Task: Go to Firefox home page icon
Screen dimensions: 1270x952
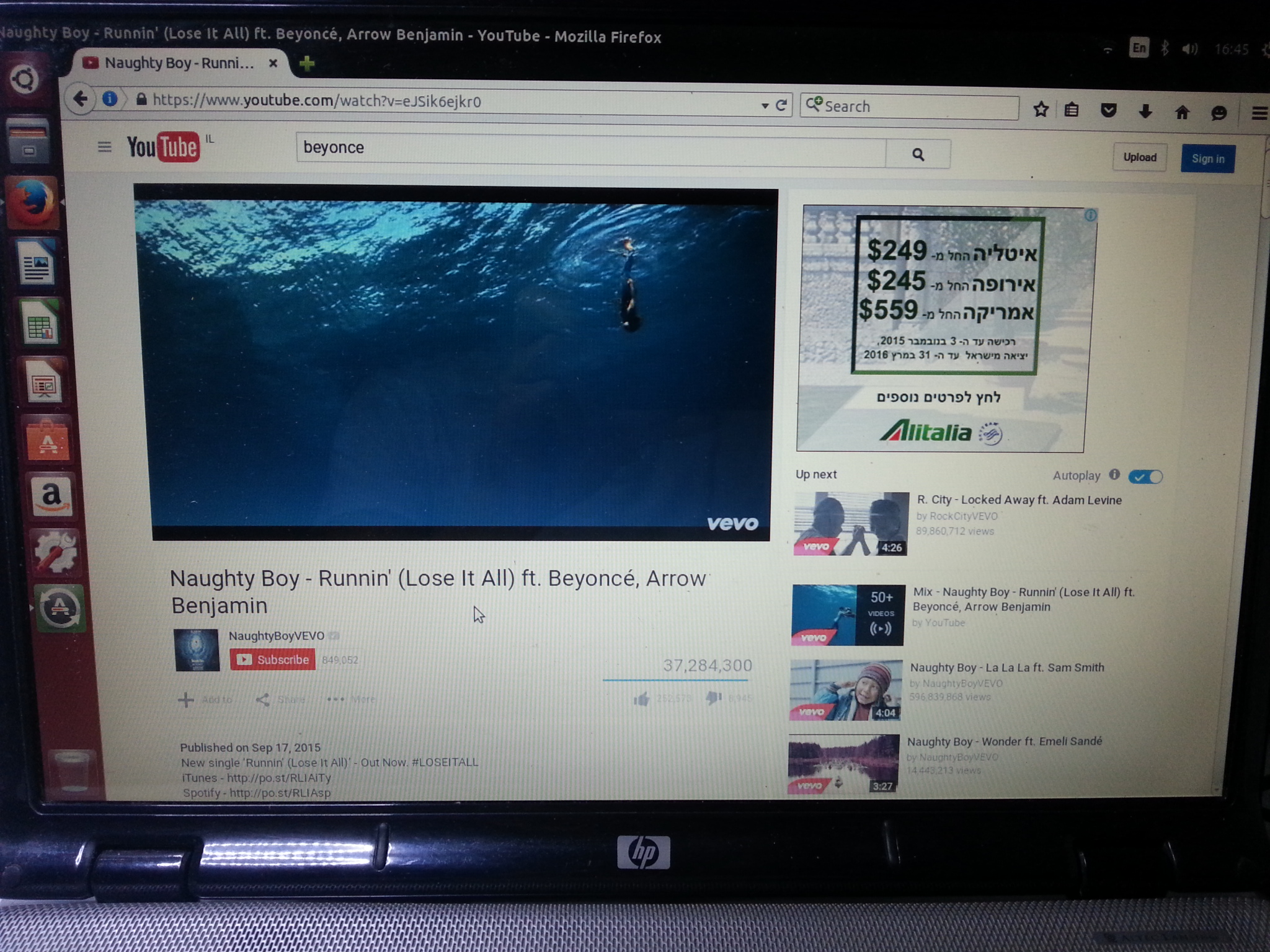Action: click(x=1182, y=112)
